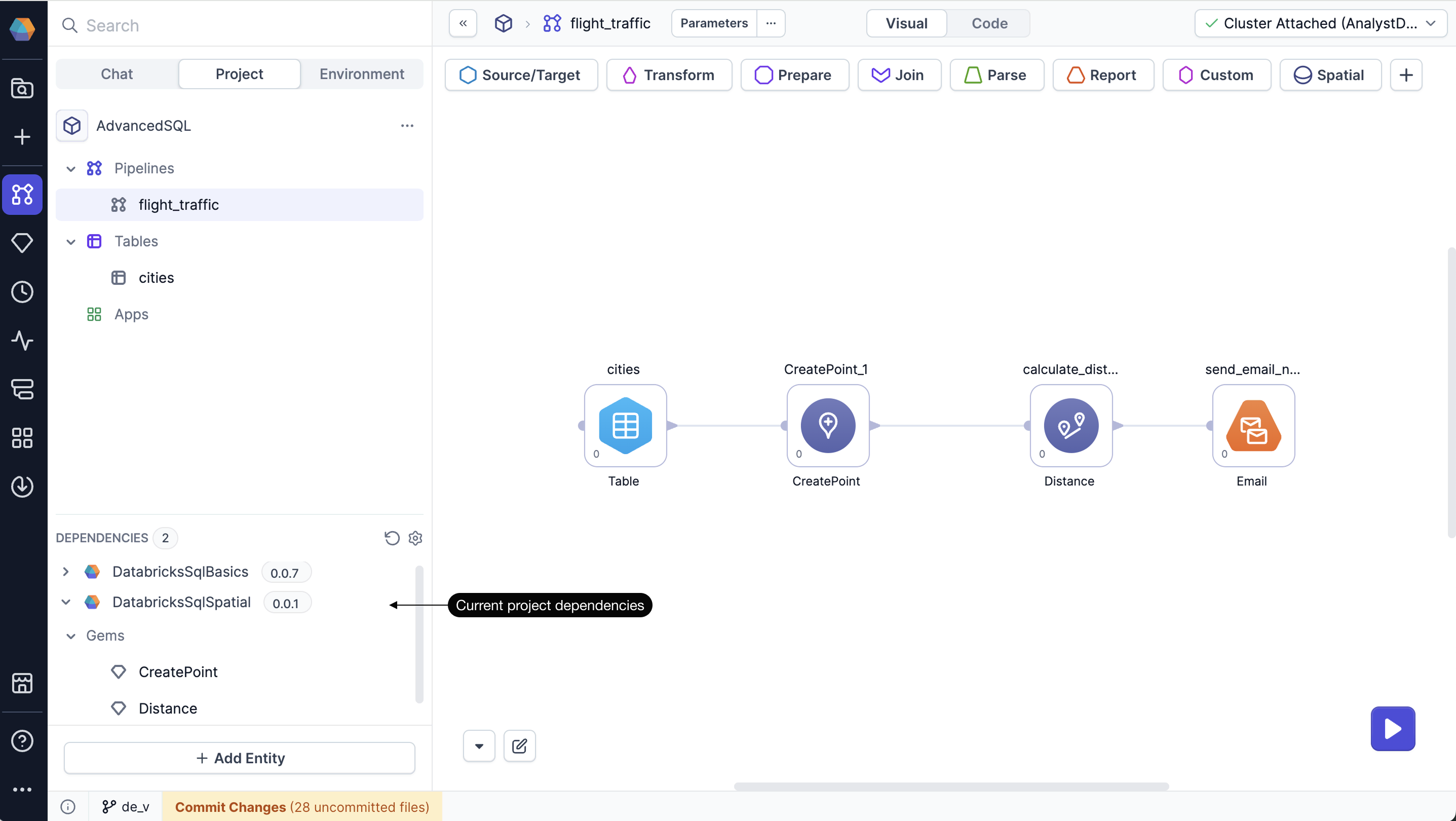Switch to Visual view
Viewport: 1456px width, 821px height.
click(906, 23)
